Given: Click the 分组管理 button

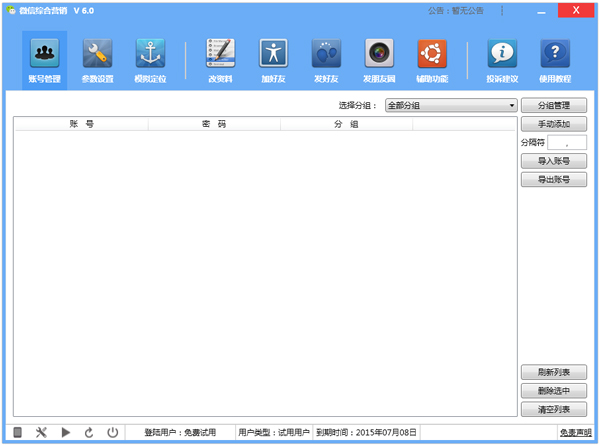Looking at the screenshot, I should [553, 105].
